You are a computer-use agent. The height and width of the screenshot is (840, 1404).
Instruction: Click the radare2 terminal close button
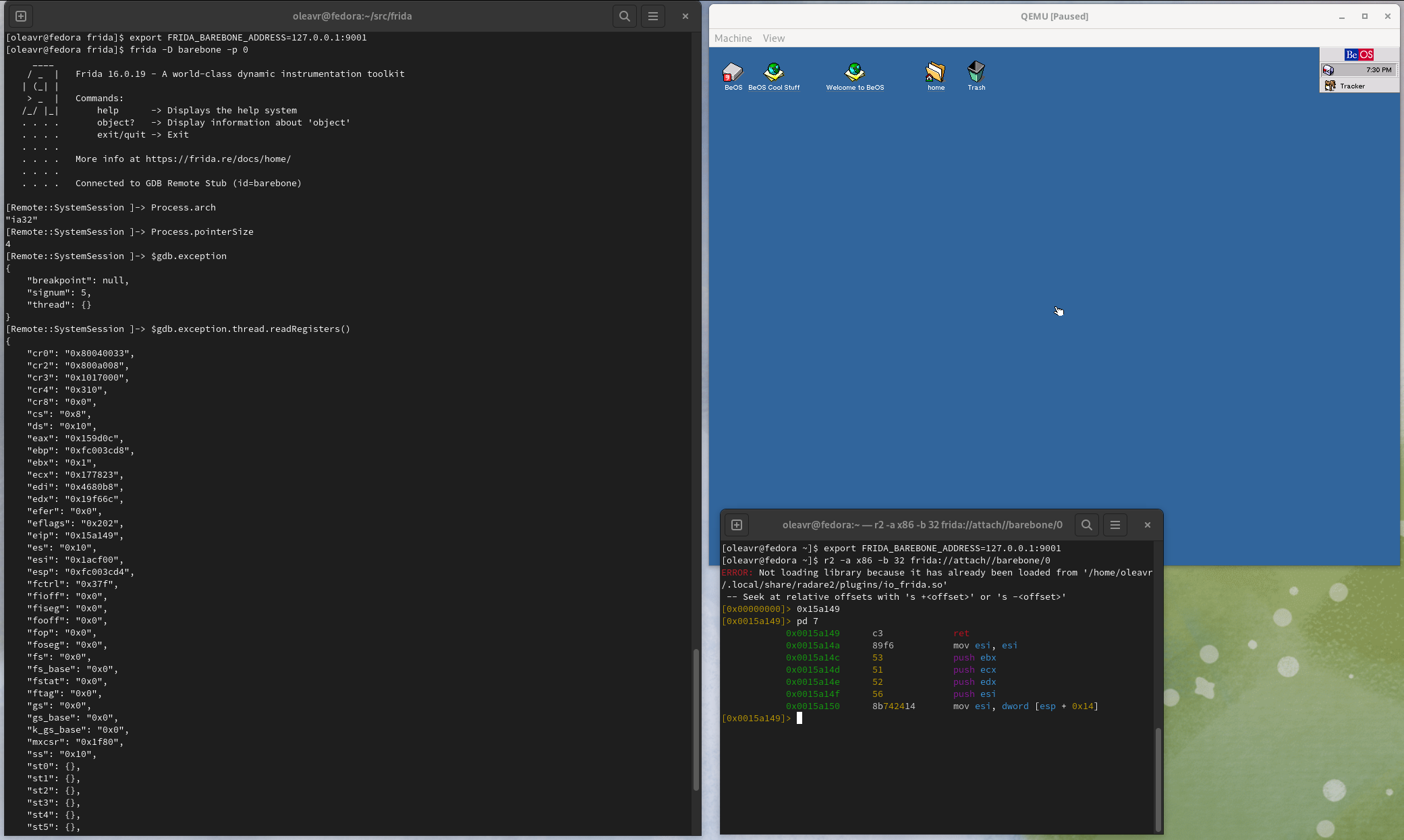pyautogui.click(x=1147, y=525)
